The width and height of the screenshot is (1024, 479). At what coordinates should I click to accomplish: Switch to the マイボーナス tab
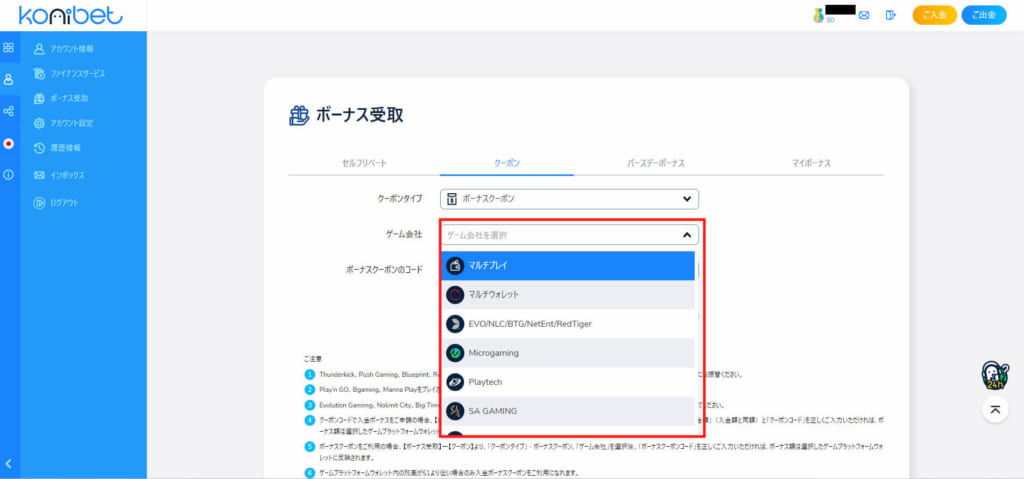pyautogui.click(x=810, y=163)
